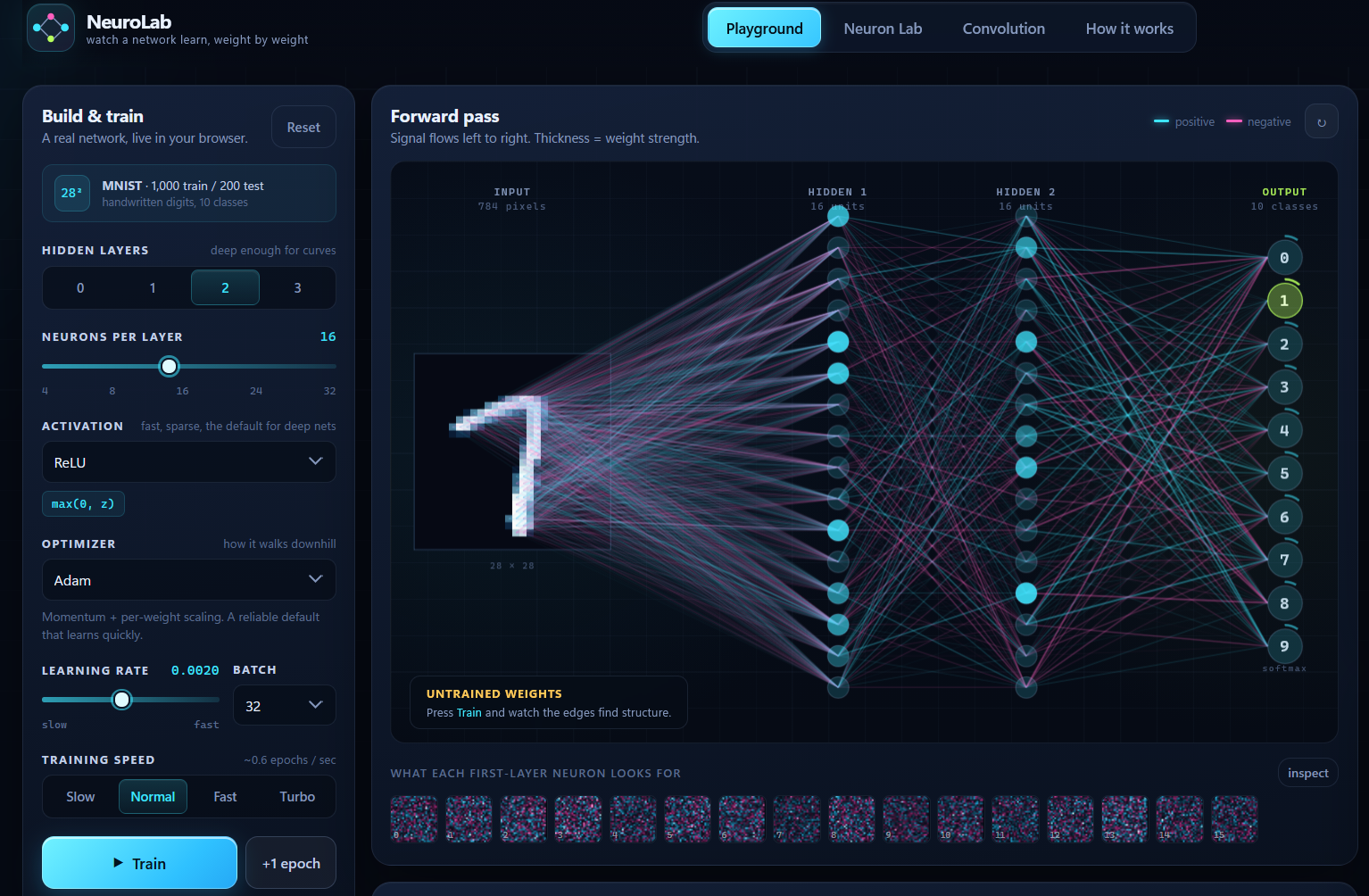This screenshot has width=1369, height=896.
Task: Set hidden layers to 3
Action: click(297, 288)
